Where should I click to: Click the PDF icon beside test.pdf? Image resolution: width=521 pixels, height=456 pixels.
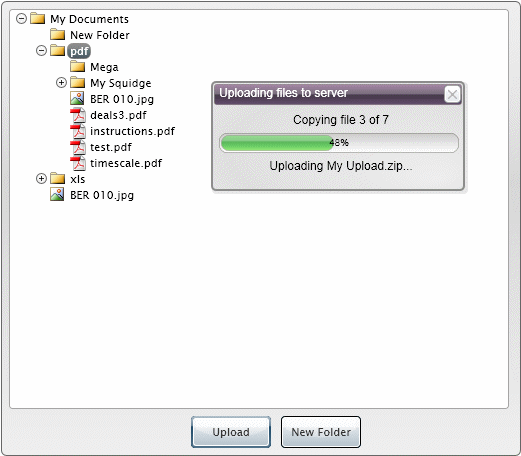[x=78, y=147]
